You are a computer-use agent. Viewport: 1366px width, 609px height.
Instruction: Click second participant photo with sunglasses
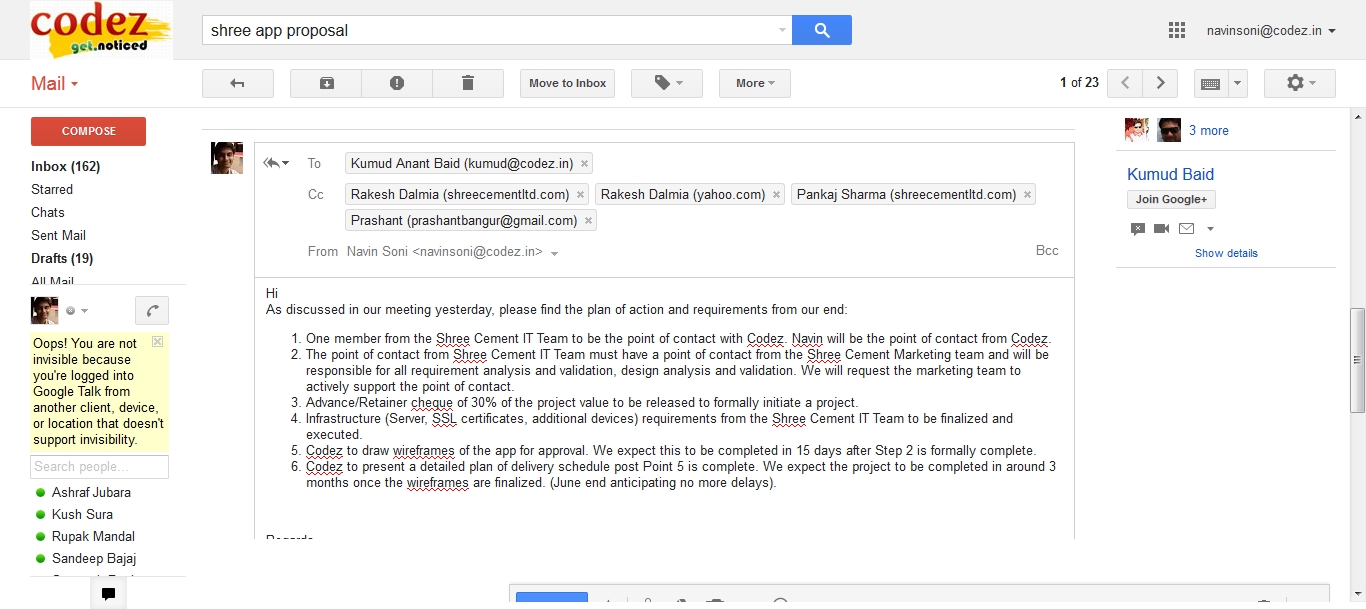tap(1169, 130)
